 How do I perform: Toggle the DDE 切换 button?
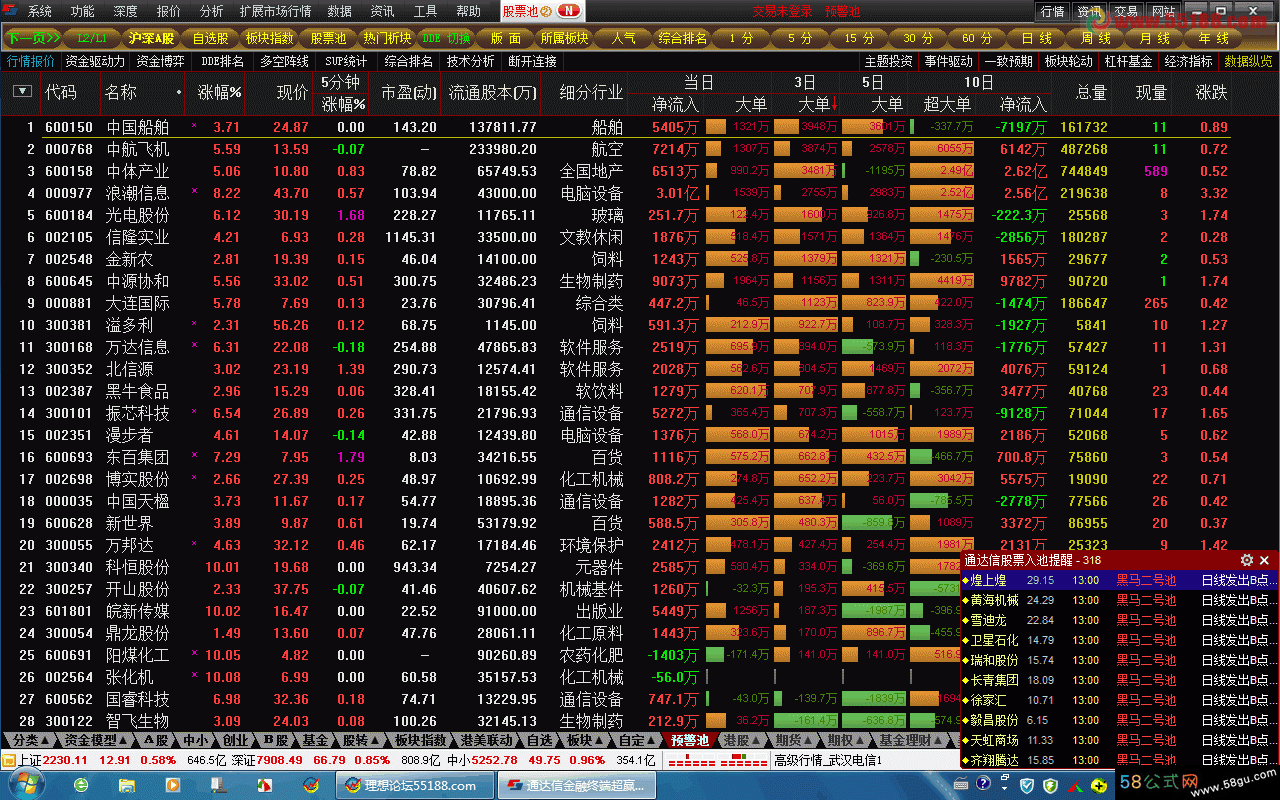446,38
